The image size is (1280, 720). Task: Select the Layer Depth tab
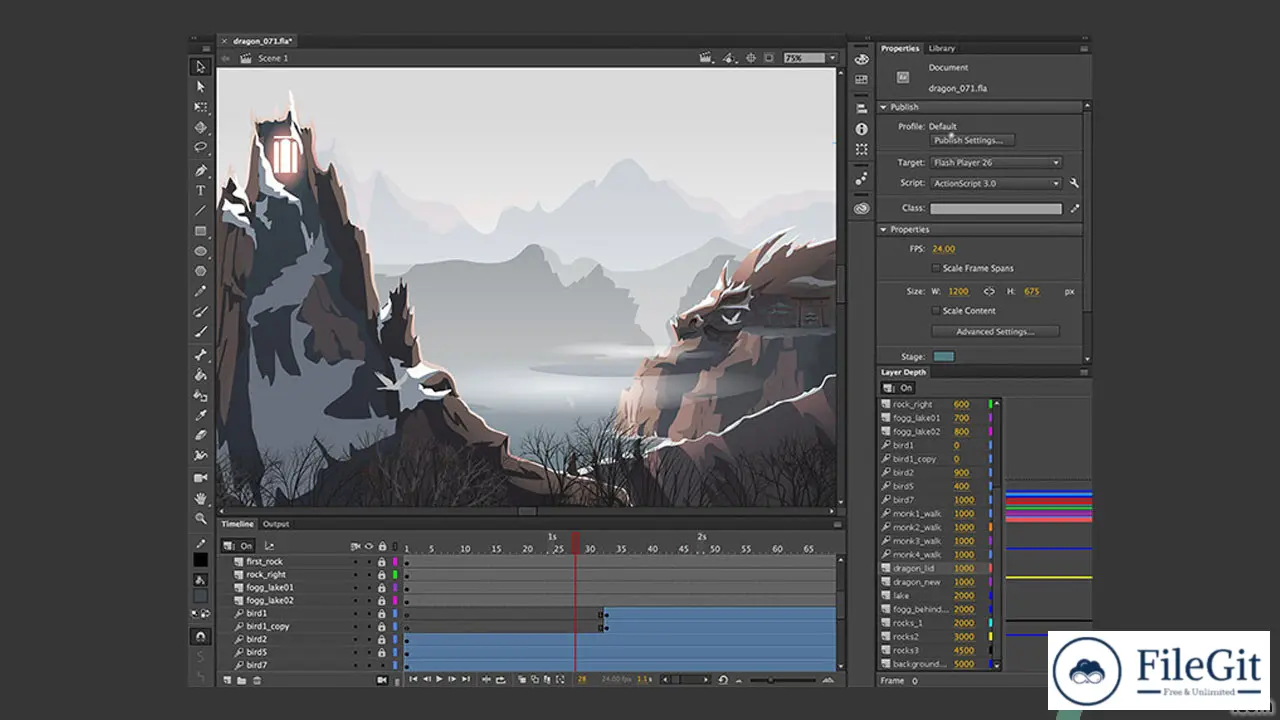coord(903,372)
